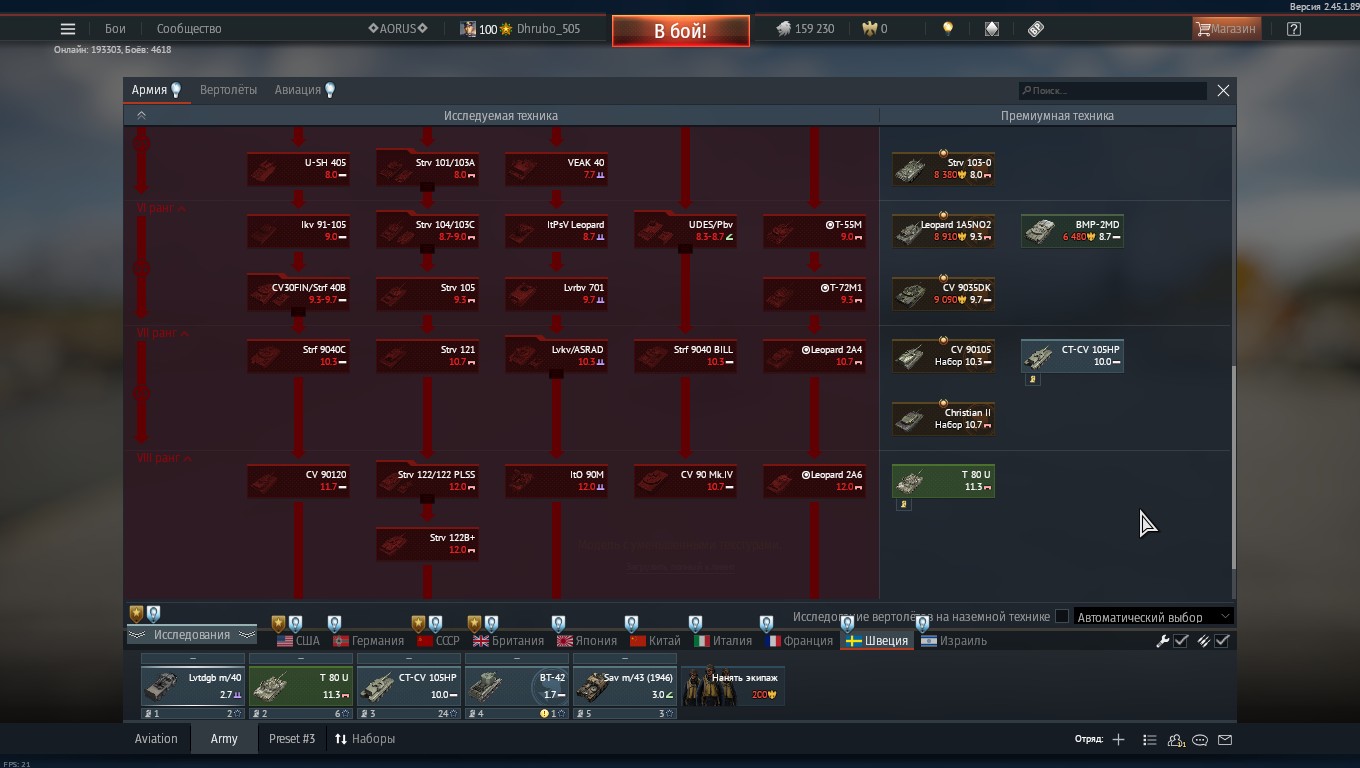This screenshot has width=1360, height=768.
Task: Select the Leopard 1A5NO2 premium vehicle
Action: pos(943,231)
